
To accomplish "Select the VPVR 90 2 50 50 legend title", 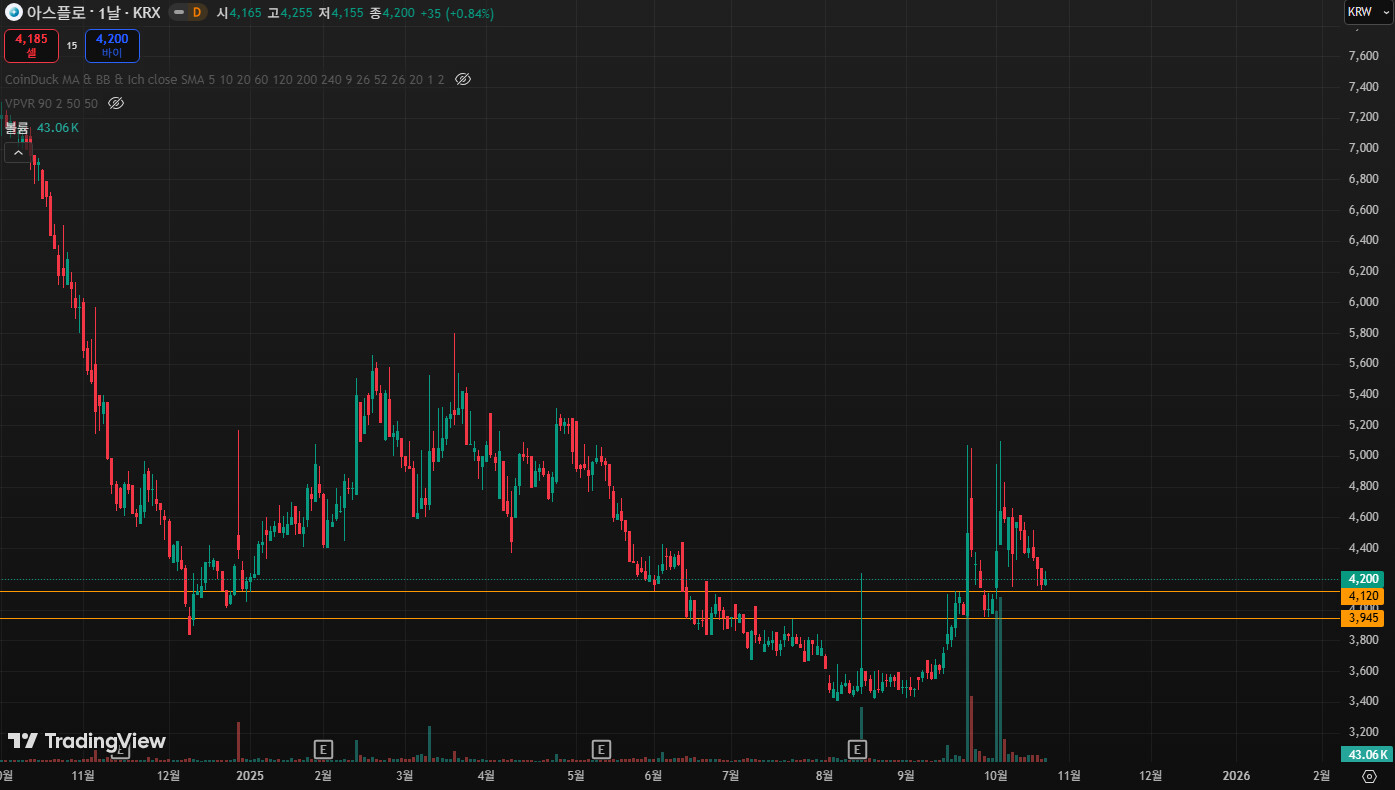I will pos(51,103).
